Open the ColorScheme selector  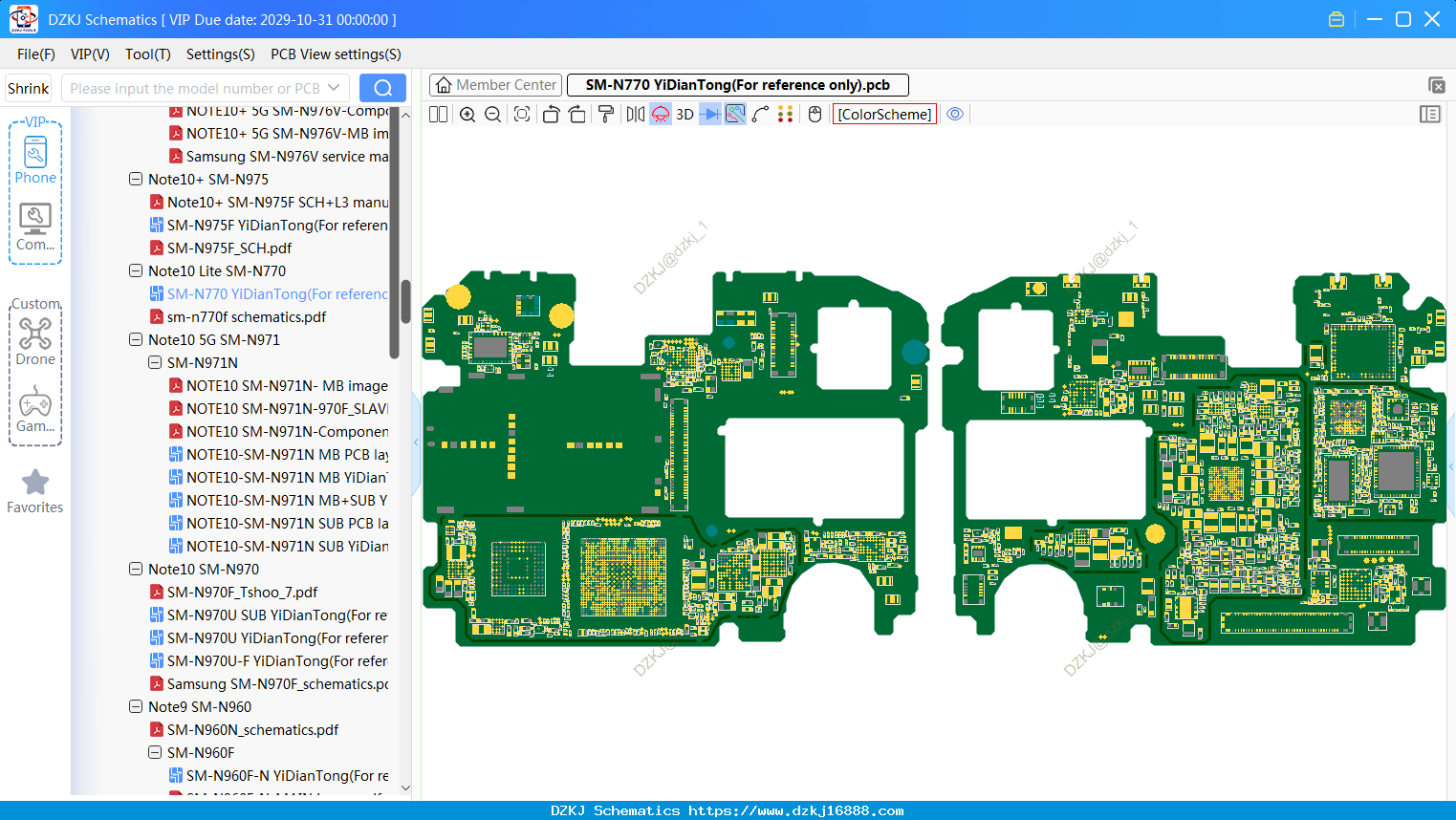coord(884,114)
